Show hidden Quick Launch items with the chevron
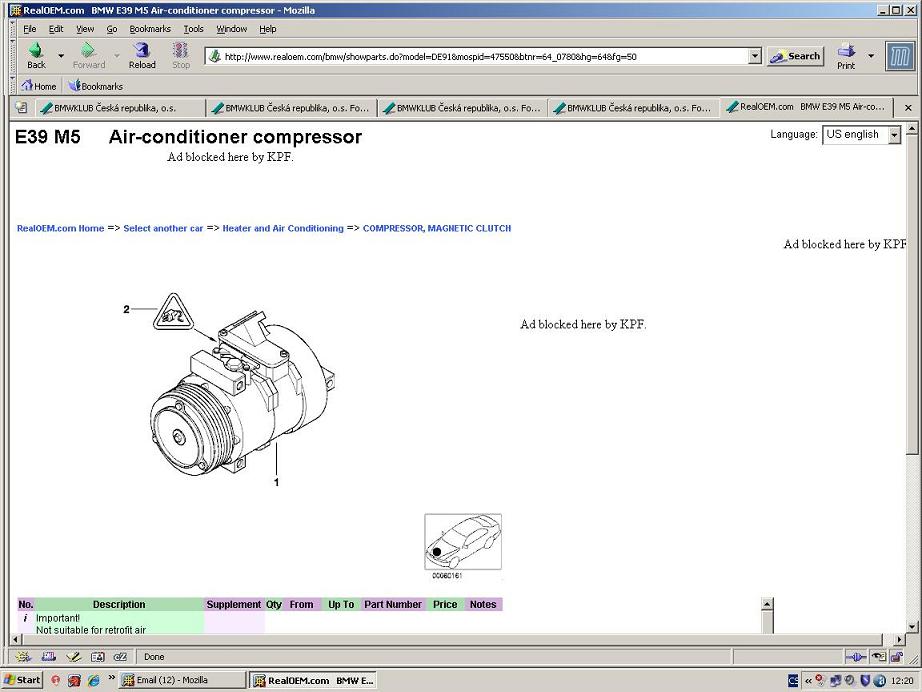The height and width of the screenshot is (692, 922). point(111,678)
